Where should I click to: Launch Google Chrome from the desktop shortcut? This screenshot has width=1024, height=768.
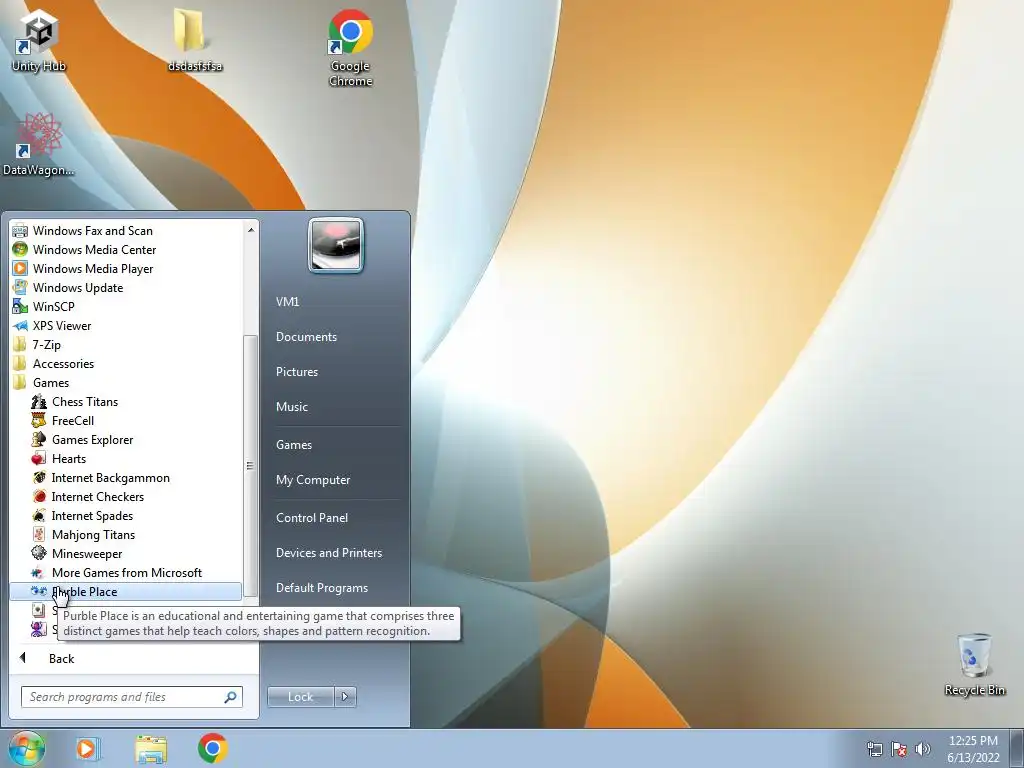(351, 48)
